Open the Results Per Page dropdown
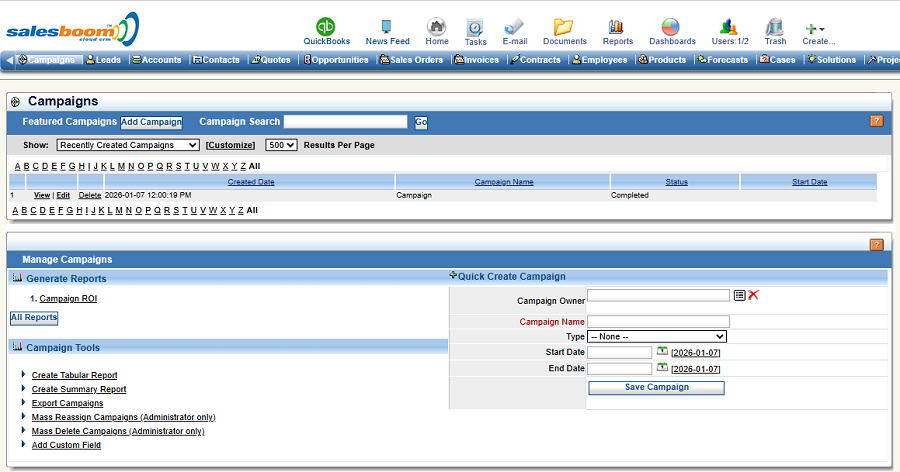Viewport: 900px width, 472px height. 281,145
